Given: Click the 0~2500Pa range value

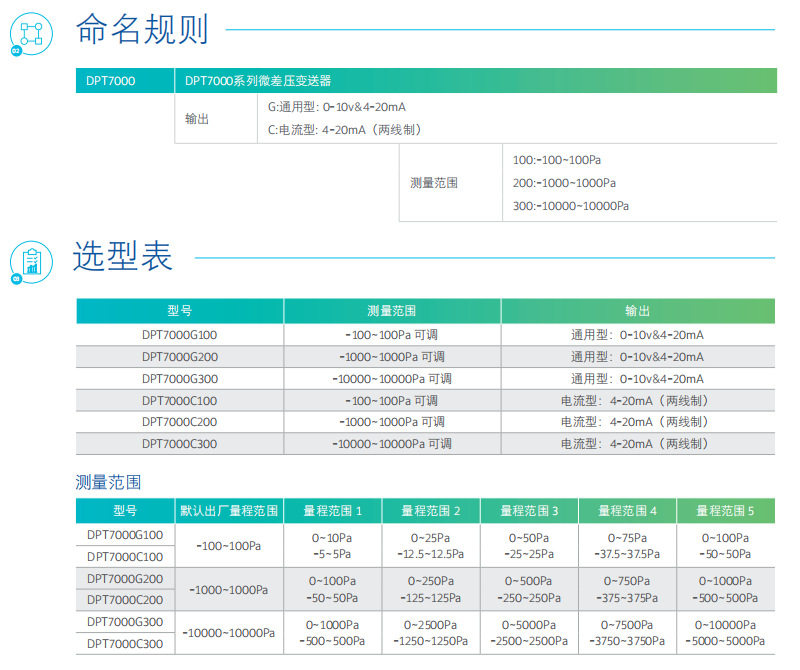Looking at the screenshot, I should point(431,625).
